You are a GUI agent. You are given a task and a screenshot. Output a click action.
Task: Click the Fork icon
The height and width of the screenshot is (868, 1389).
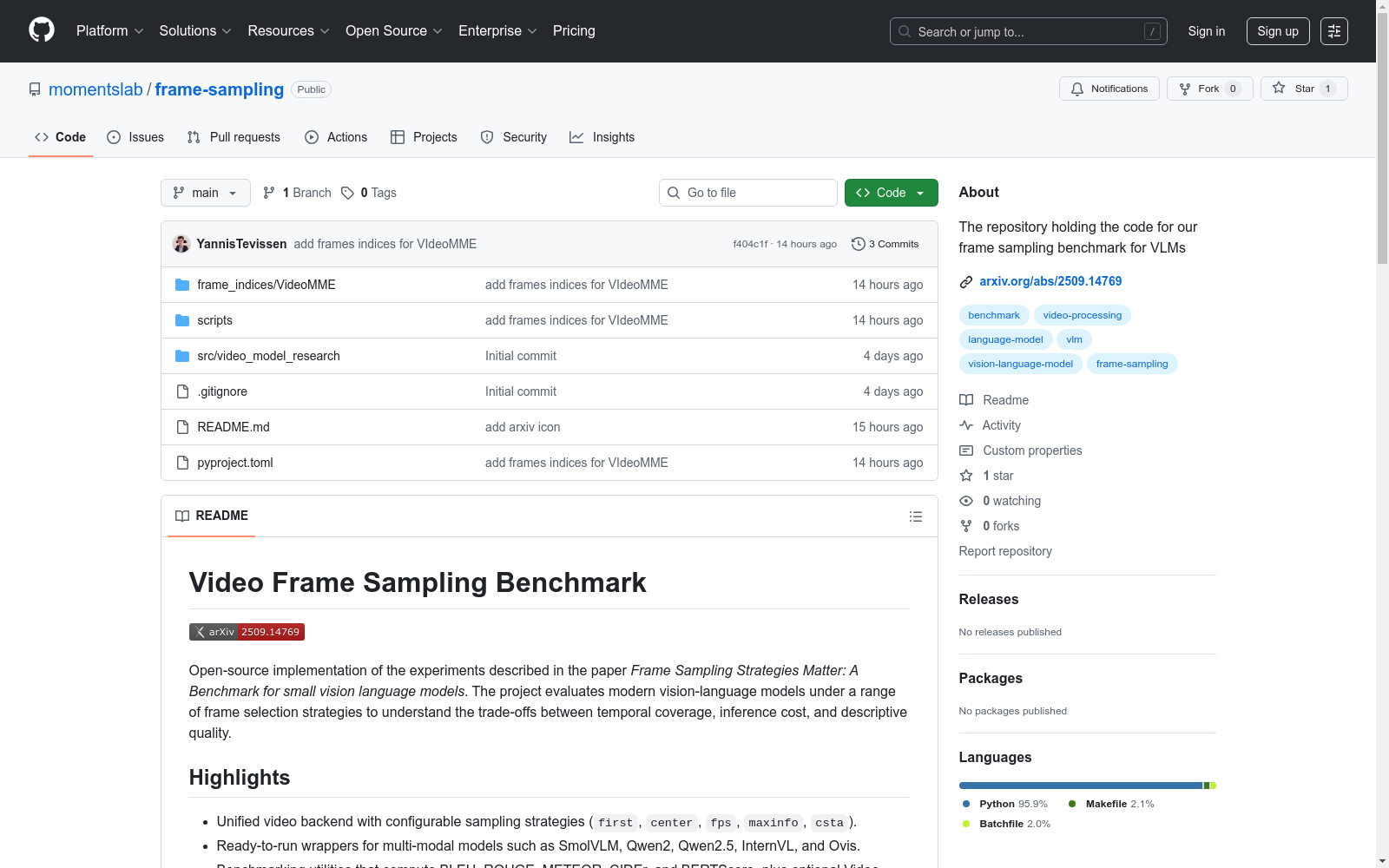pyautogui.click(x=1185, y=89)
